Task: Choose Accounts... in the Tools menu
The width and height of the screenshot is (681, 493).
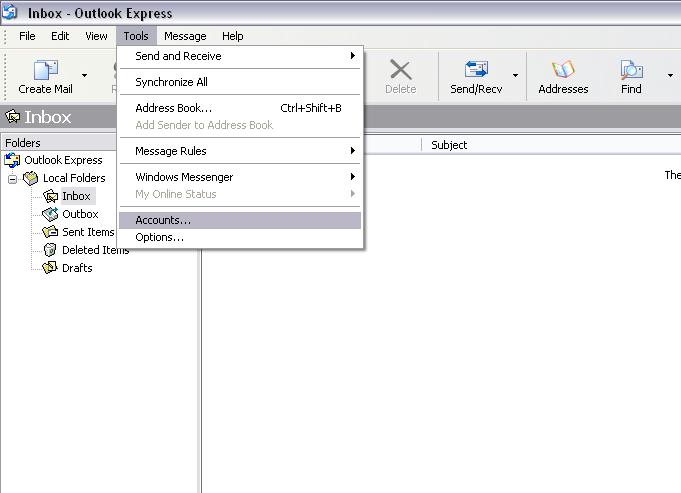Action: (240, 220)
